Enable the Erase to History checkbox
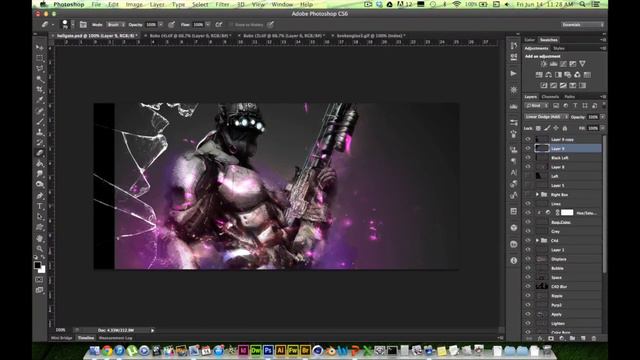This screenshot has width=640, height=360. [231, 25]
